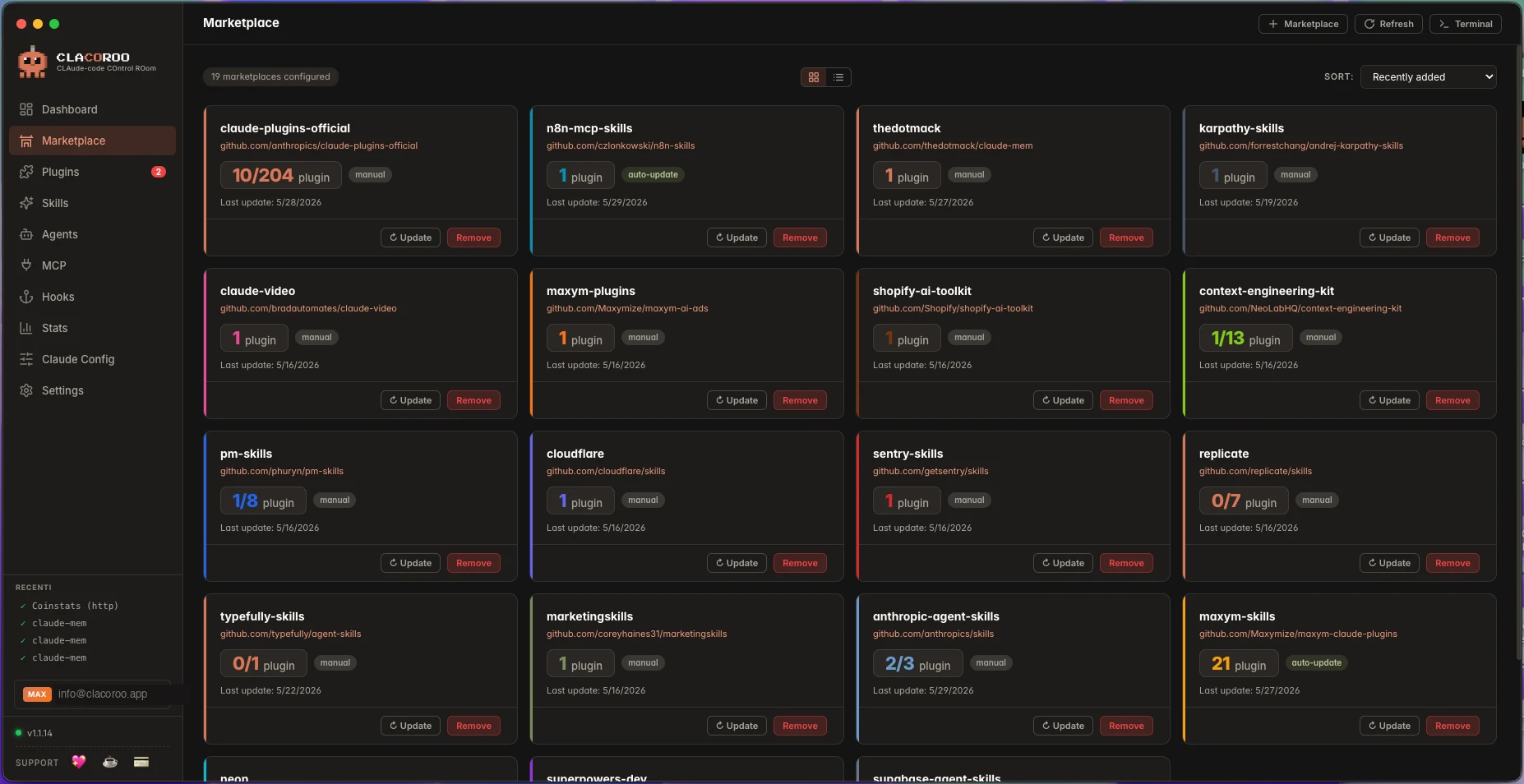Click the heart support icon

pyautogui.click(x=79, y=762)
